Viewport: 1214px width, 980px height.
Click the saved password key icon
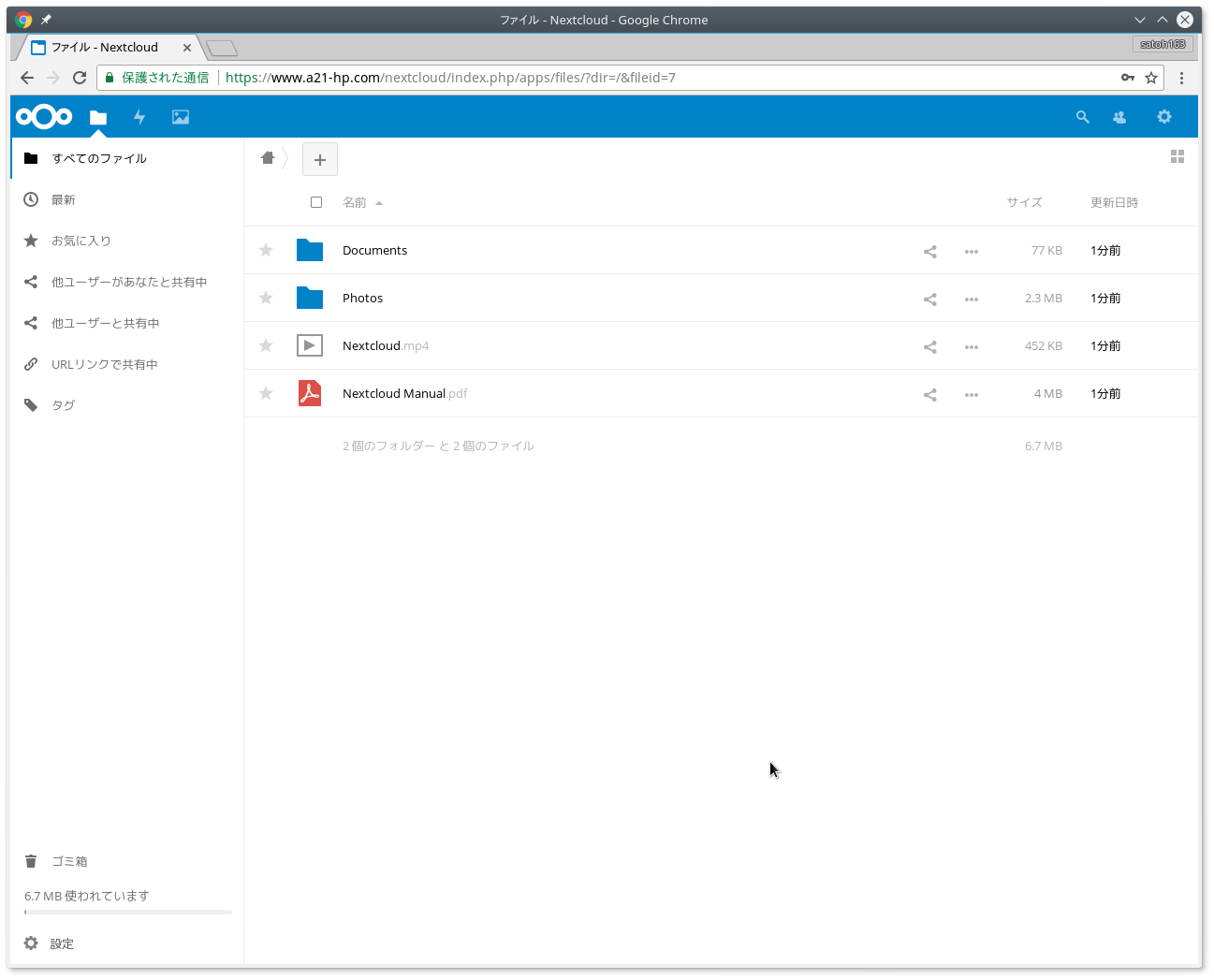[1128, 78]
